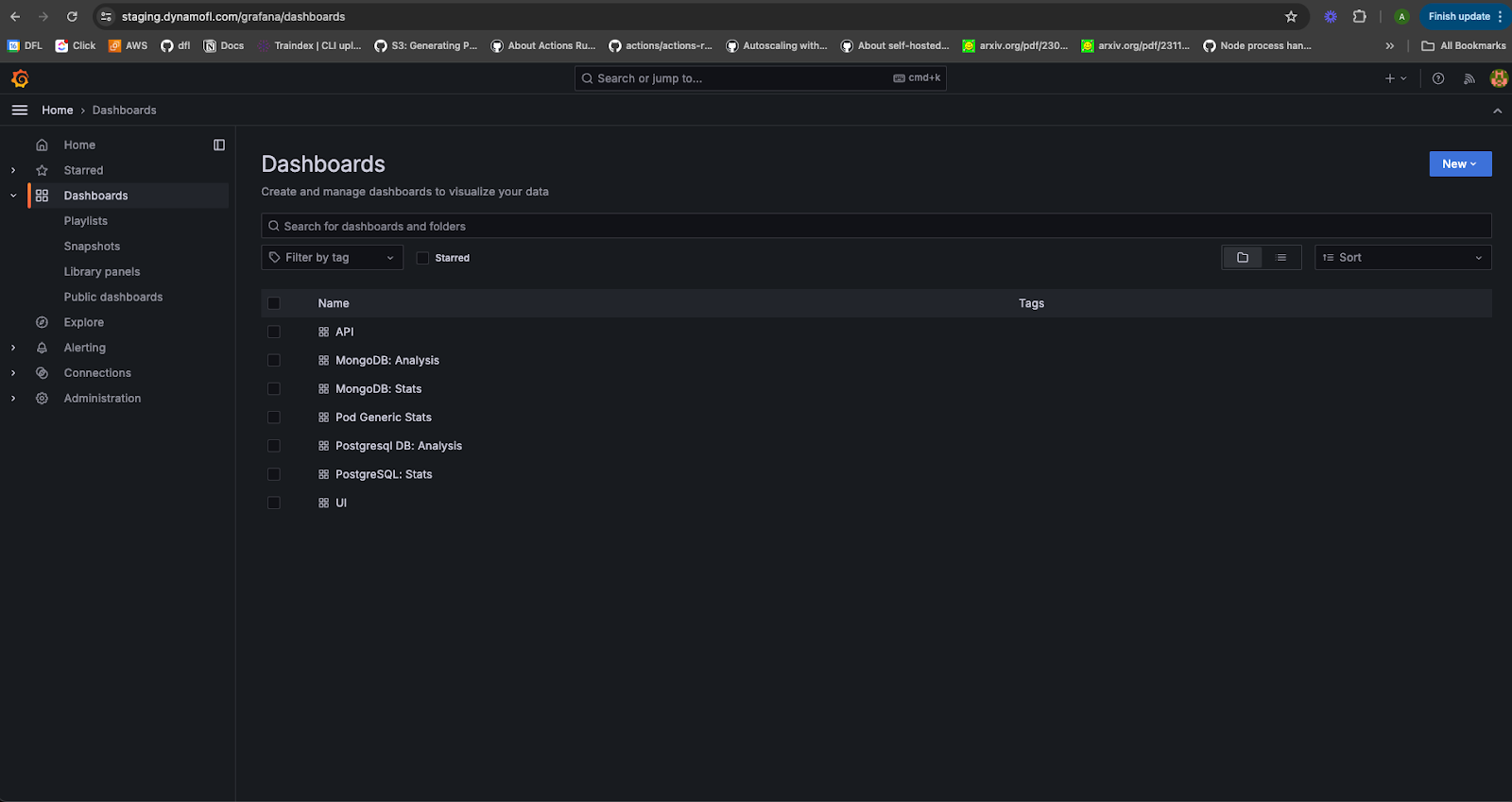Dock or undock the sidebar menu icon
Image resolution: width=1512 pixels, height=802 pixels.
point(219,145)
